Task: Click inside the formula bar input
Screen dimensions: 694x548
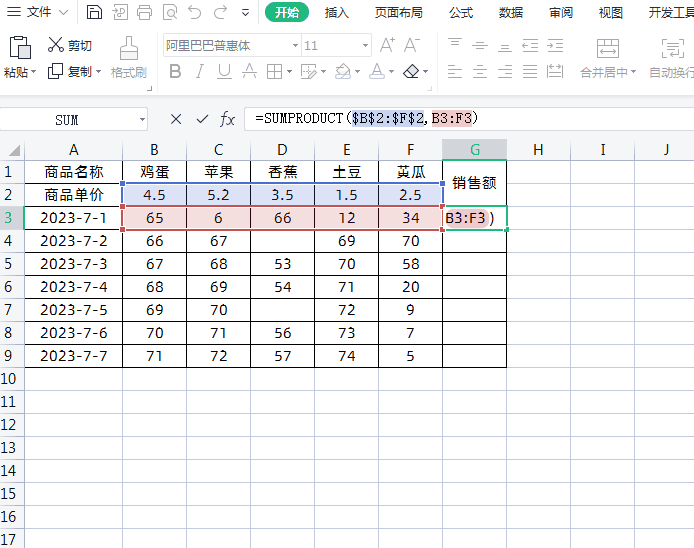Action: (x=469, y=119)
